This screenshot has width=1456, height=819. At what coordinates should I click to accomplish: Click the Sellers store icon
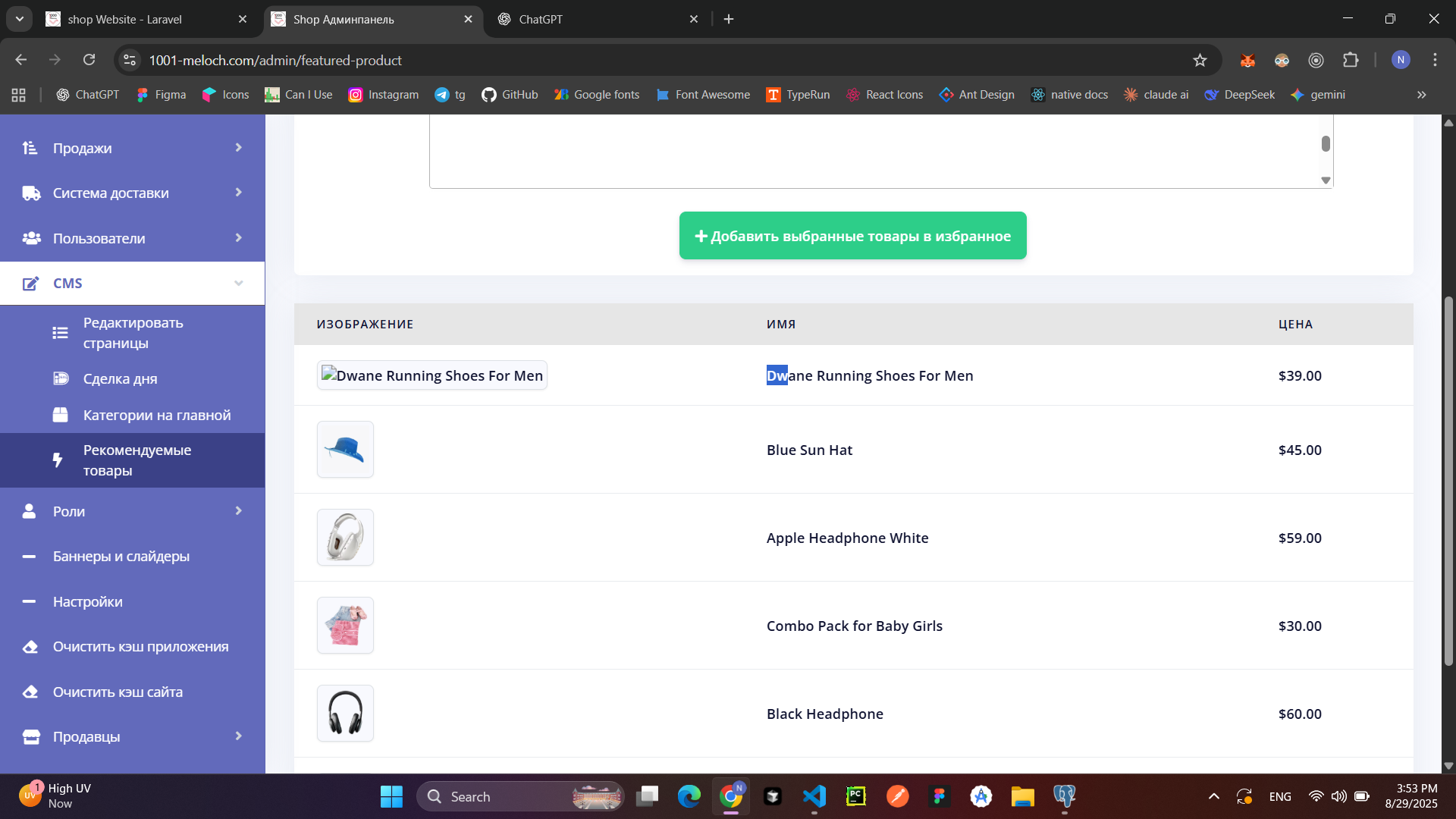[x=31, y=736]
